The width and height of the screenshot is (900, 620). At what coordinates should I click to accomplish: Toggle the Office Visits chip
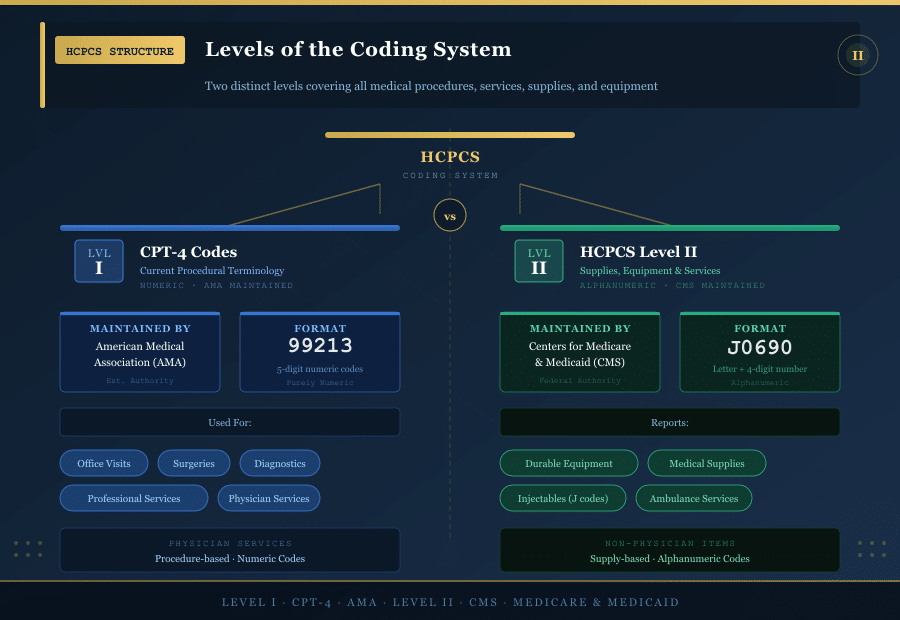[x=103, y=463]
